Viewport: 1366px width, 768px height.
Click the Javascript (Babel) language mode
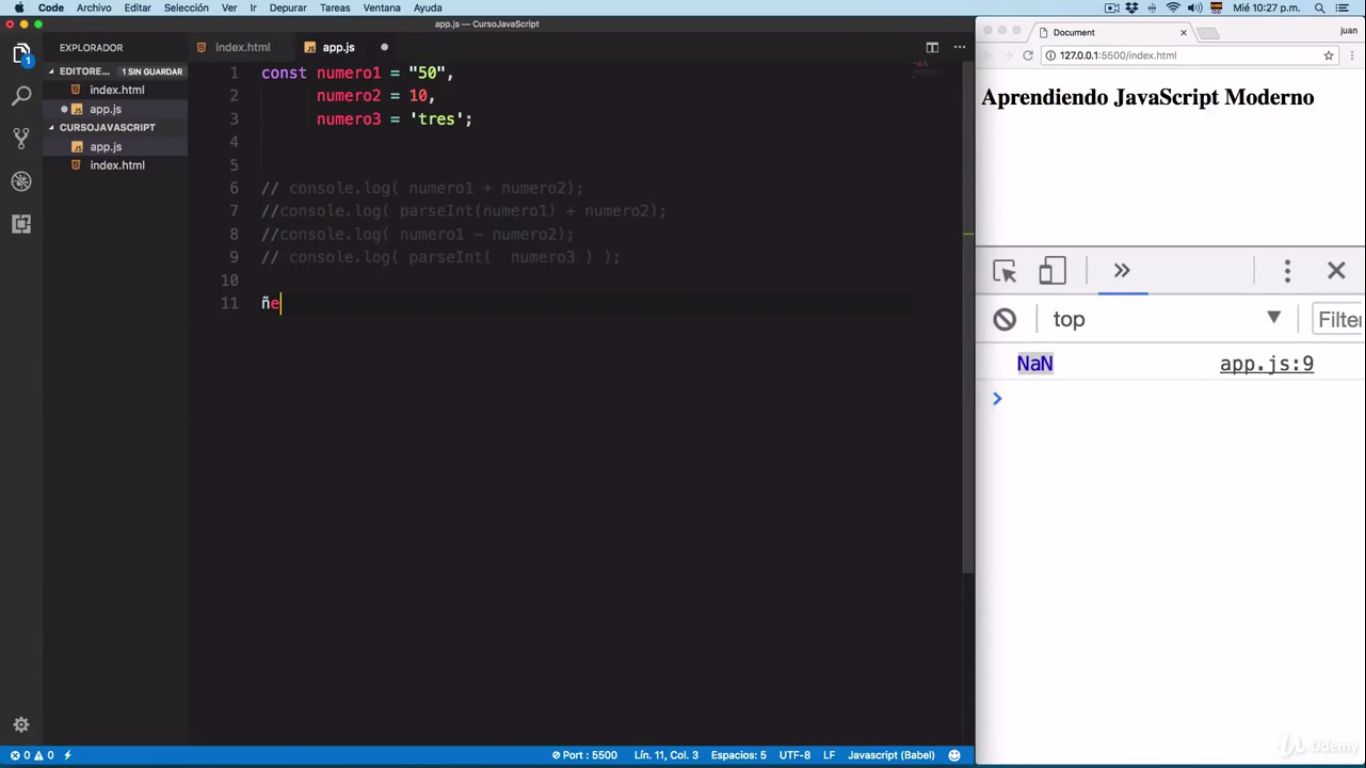pyautogui.click(x=891, y=755)
